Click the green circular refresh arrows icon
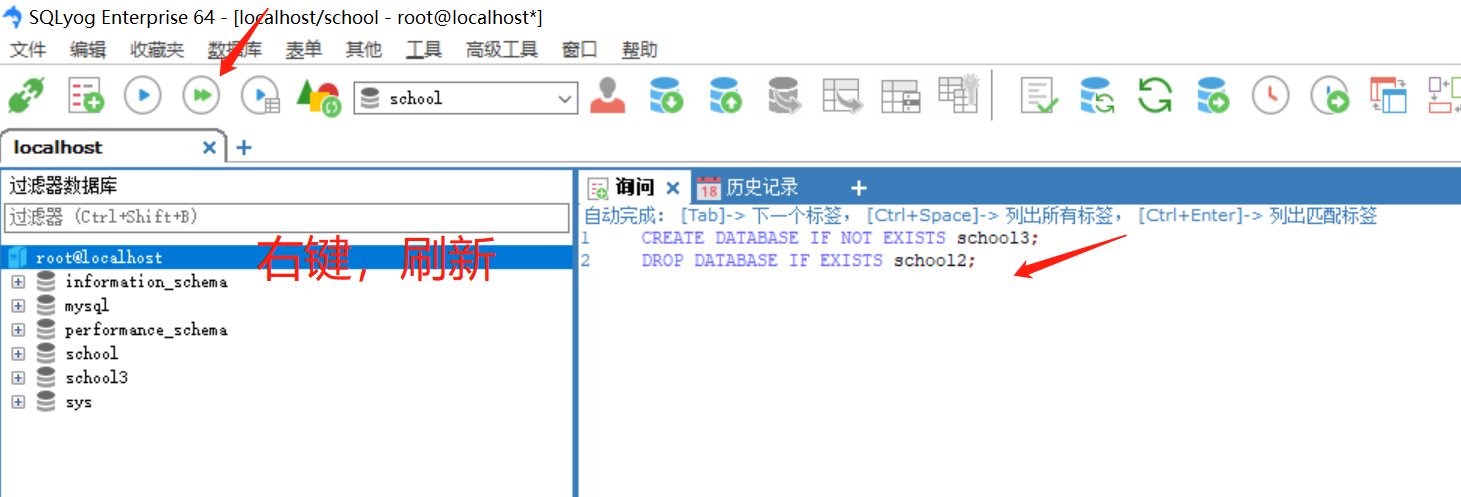This screenshot has width=1461, height=497. tap(1155, 96)
